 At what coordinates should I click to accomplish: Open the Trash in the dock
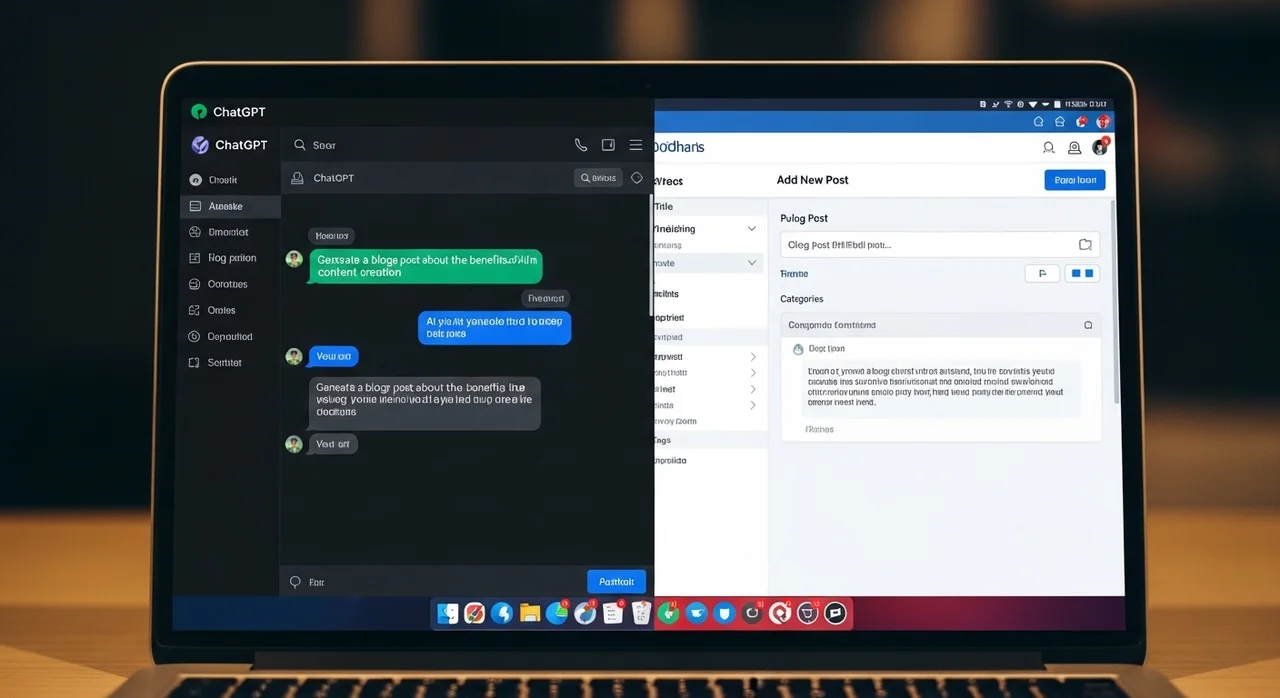click(641, 613)
